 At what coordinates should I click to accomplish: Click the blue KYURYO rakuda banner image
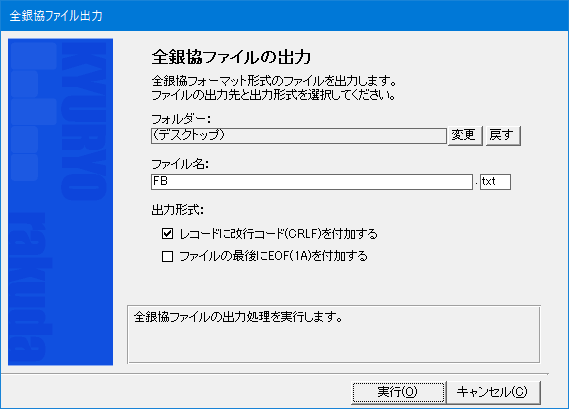coord(60,202)
